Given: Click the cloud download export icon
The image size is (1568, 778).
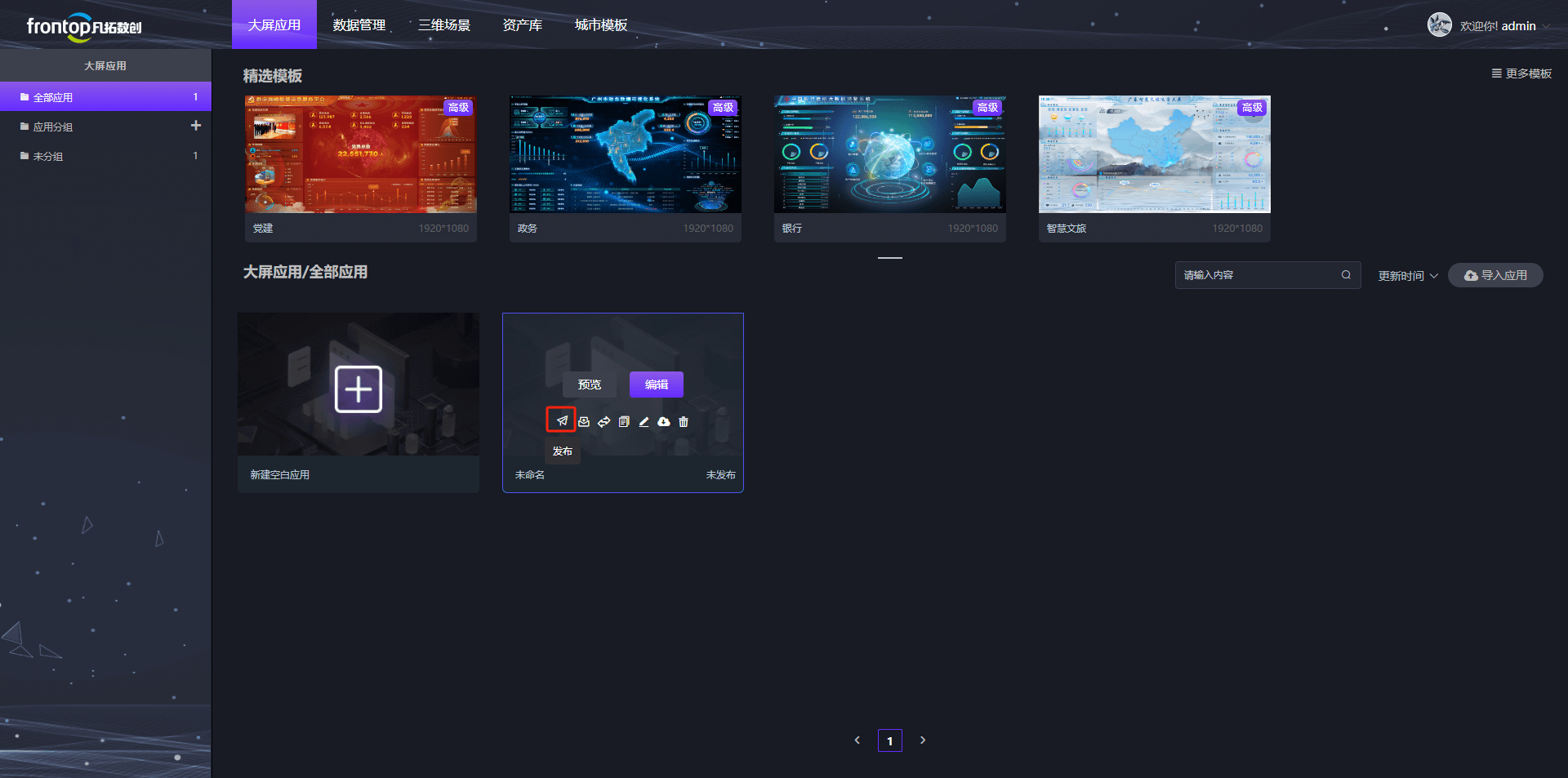Looking at the screenshot, I should click(663, 422).
